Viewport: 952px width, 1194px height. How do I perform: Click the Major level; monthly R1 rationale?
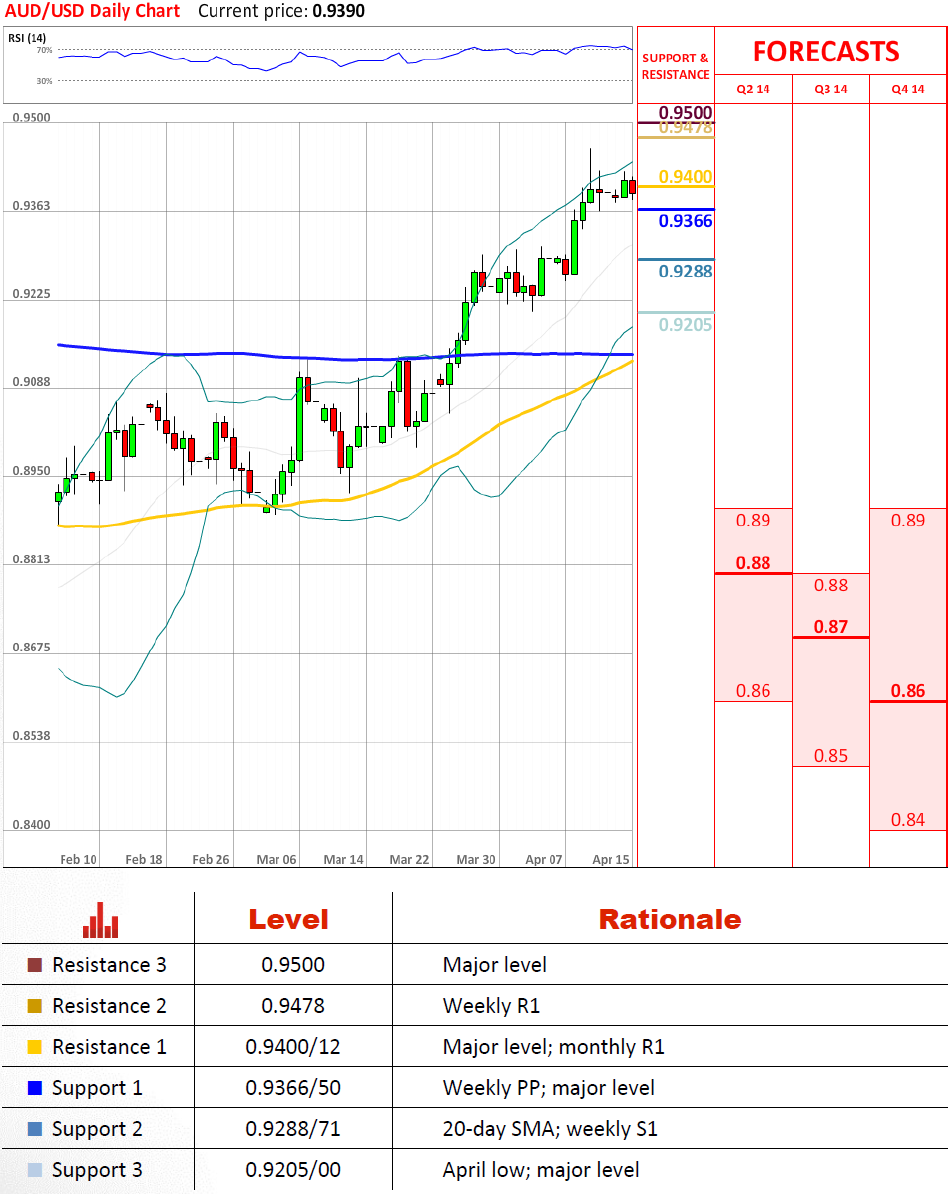[x=554, y=1047]
